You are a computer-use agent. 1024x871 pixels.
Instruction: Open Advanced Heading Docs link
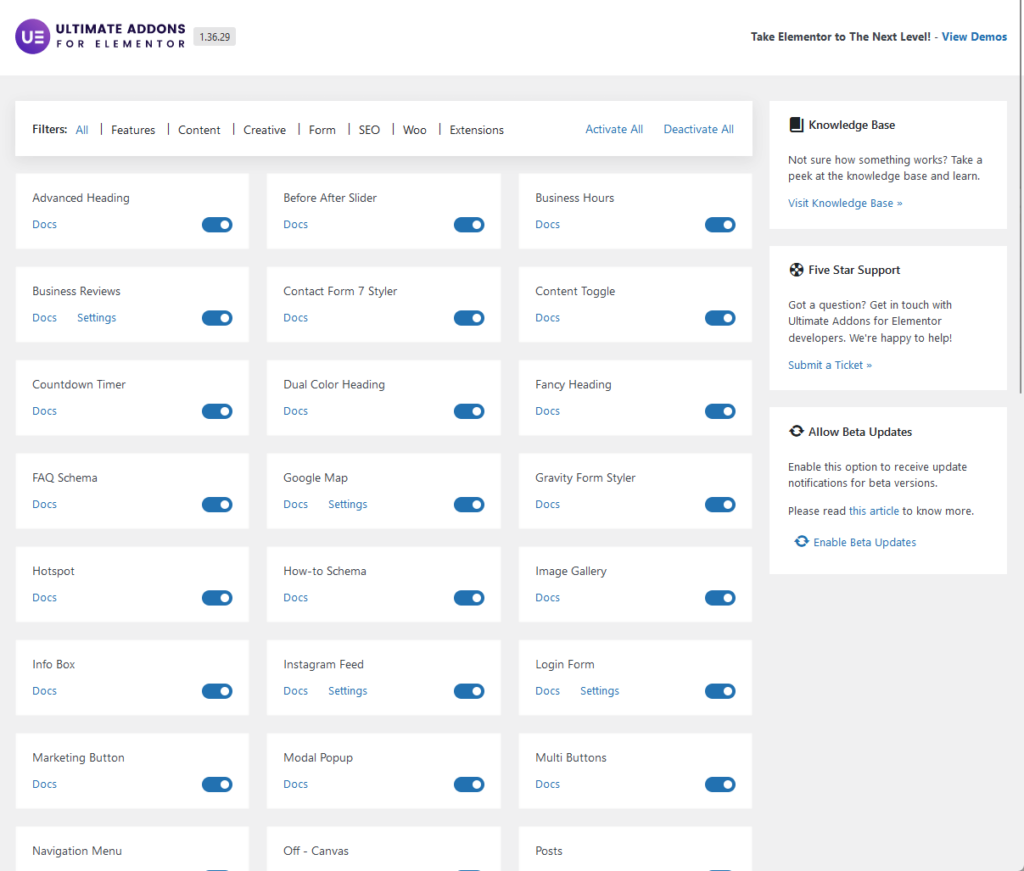[x=44, y=224]
